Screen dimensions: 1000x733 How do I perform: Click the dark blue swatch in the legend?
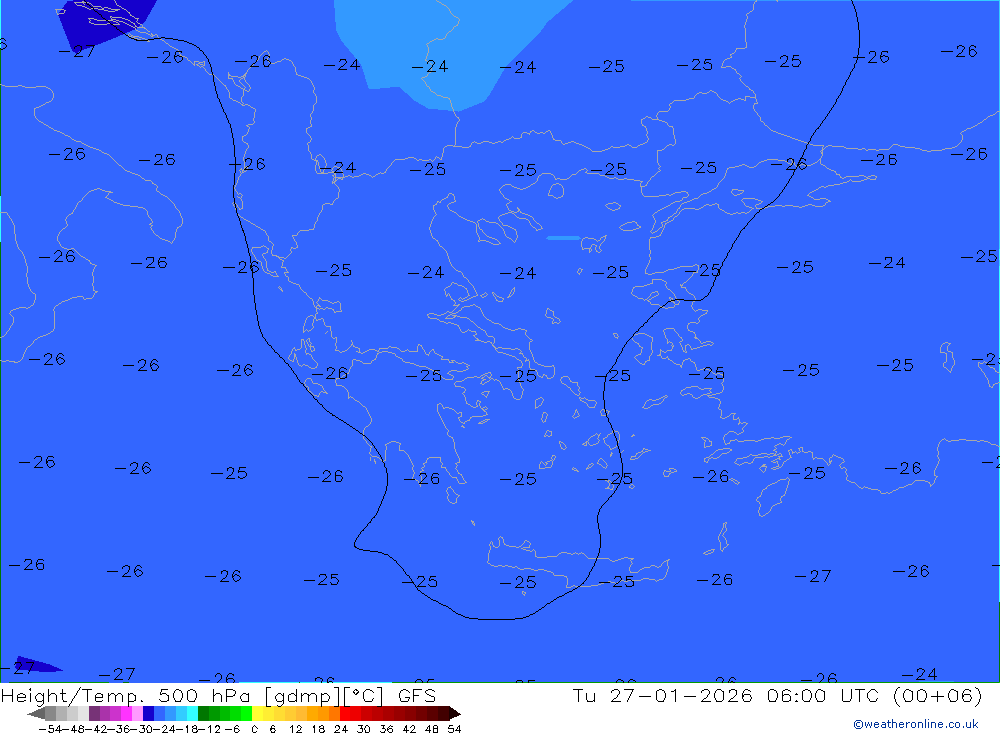[149, 713]
